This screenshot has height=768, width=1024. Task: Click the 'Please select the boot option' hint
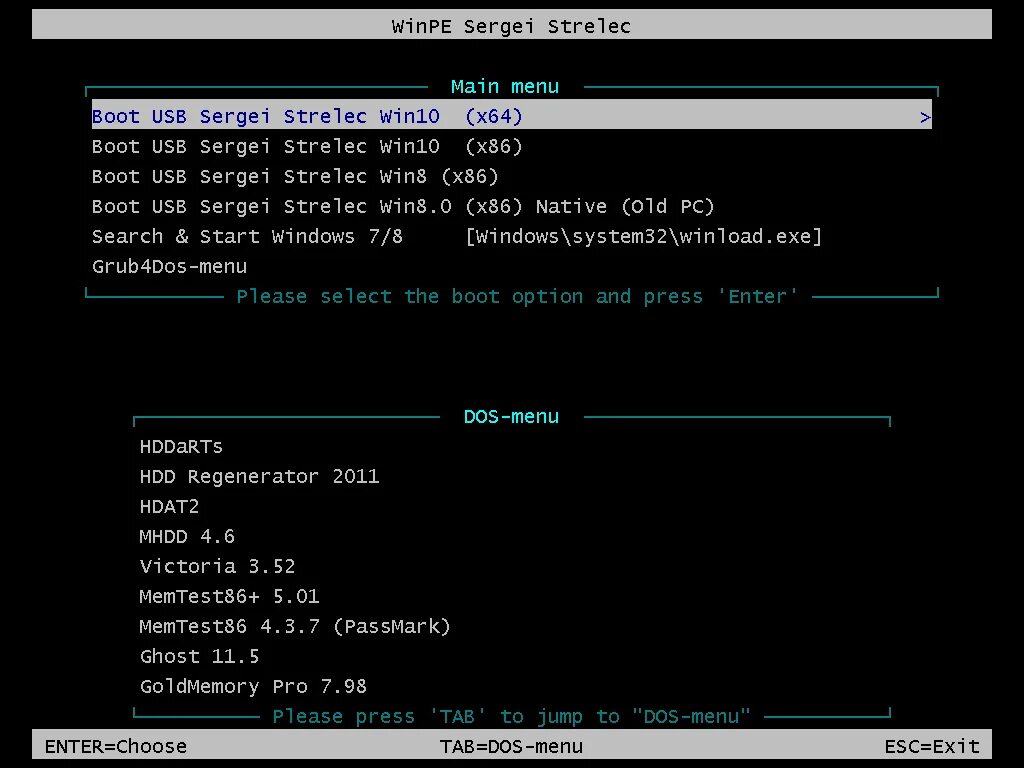(x=517, y=296)
